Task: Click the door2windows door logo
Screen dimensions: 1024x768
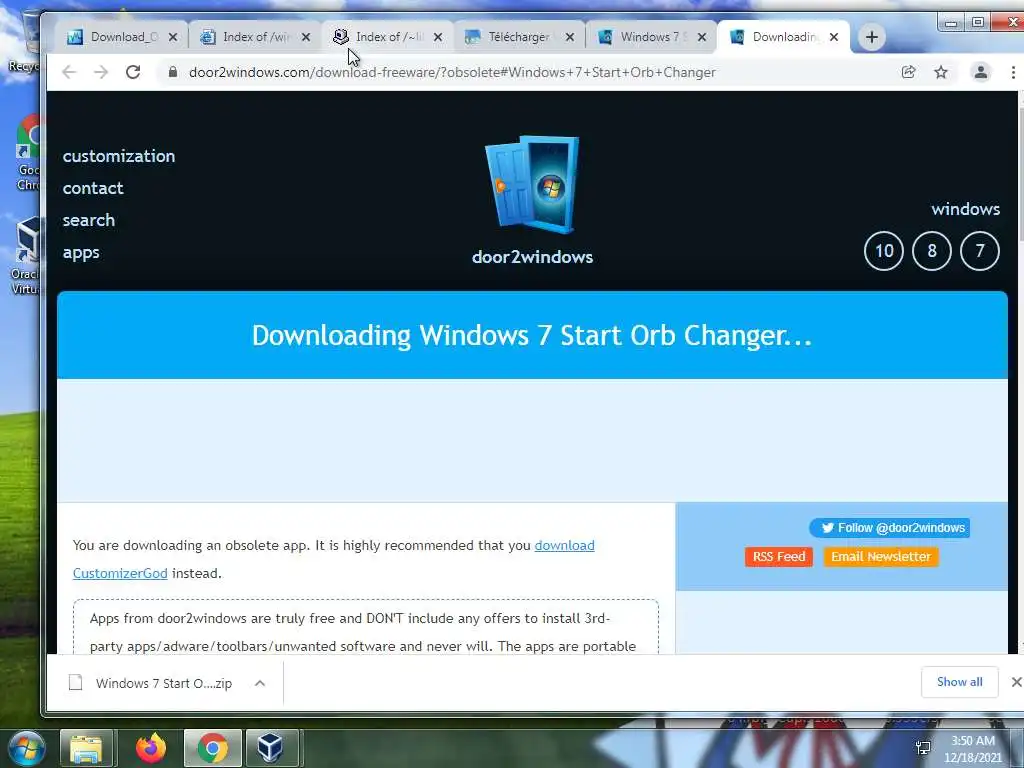Action: pos(532,185)
